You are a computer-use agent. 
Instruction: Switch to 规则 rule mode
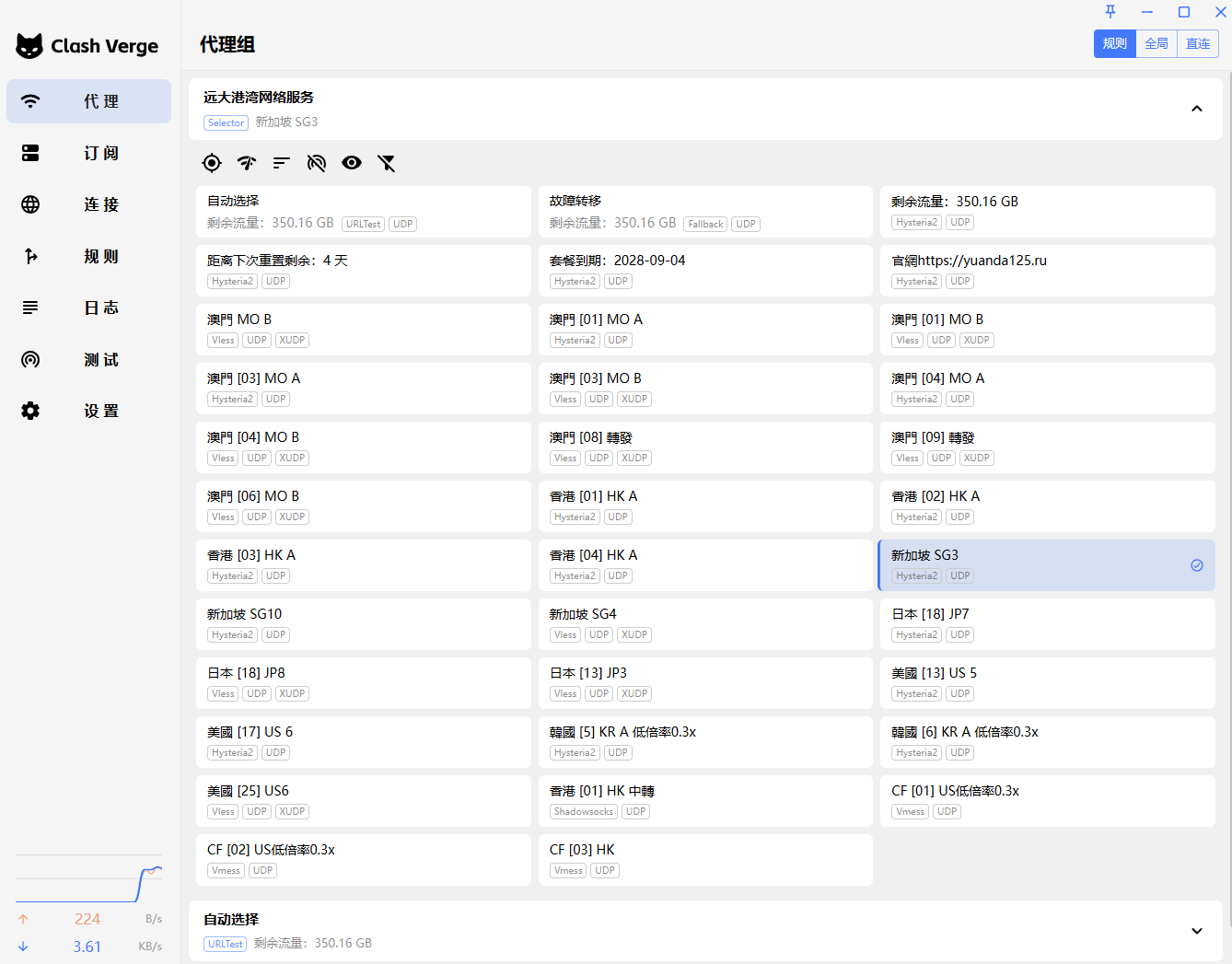click(x=1114, y=43)
